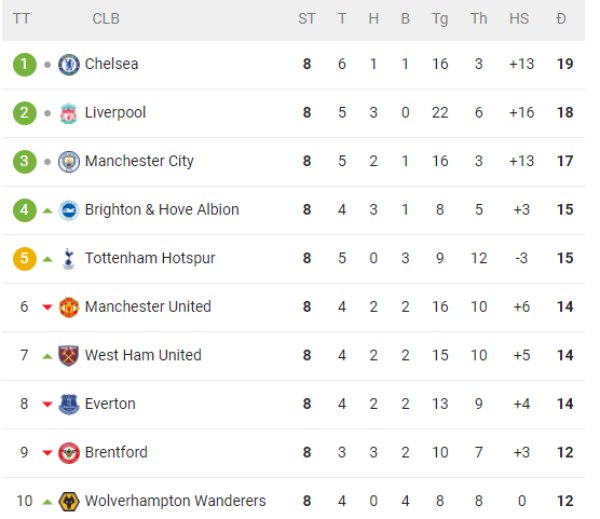This screenshot has width=600, height=519.
Task: Open the Chelsea team name link
Action: tap(111, 64)
